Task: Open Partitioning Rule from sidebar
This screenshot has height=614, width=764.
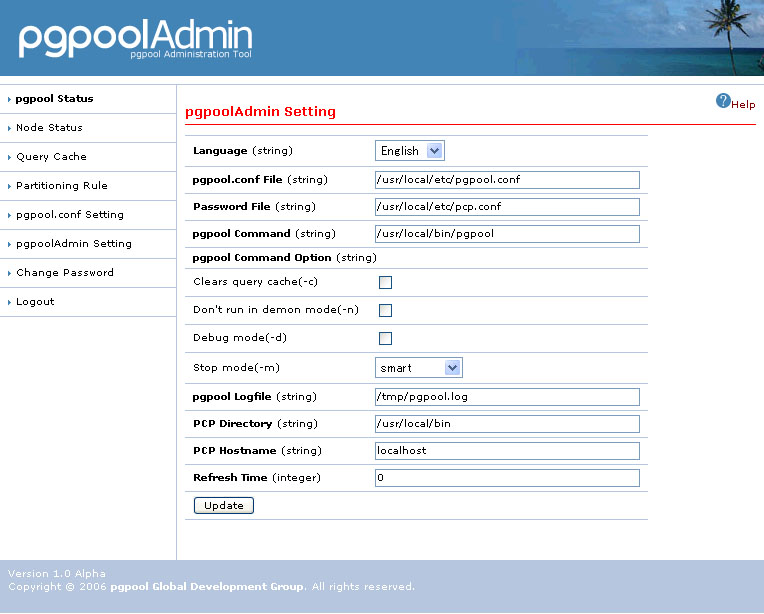Action: pyautogui.click(x=61, y=186)
